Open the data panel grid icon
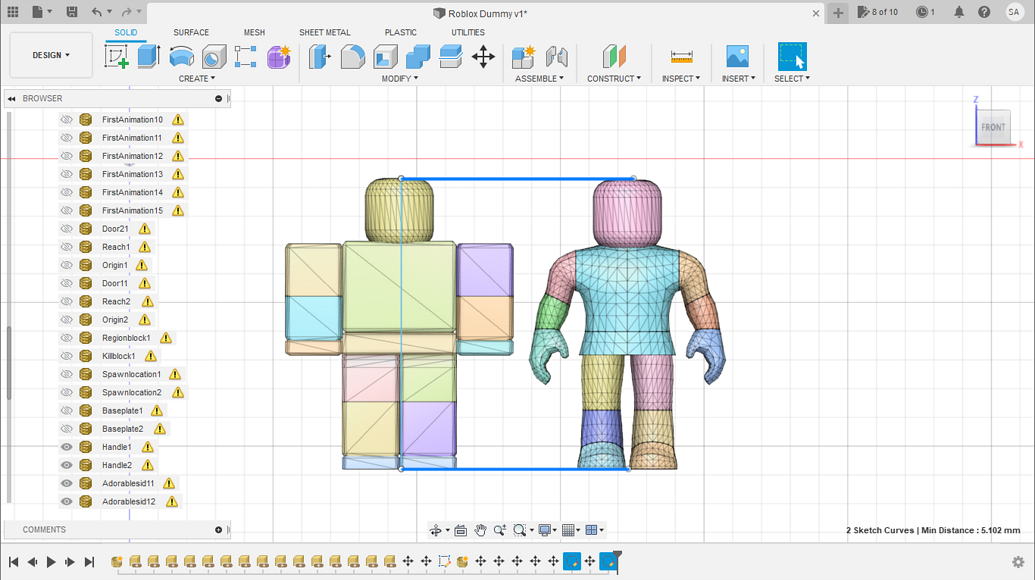This screenshot has width=1035, height=580. pyautogui.click(x=13, y=12)
